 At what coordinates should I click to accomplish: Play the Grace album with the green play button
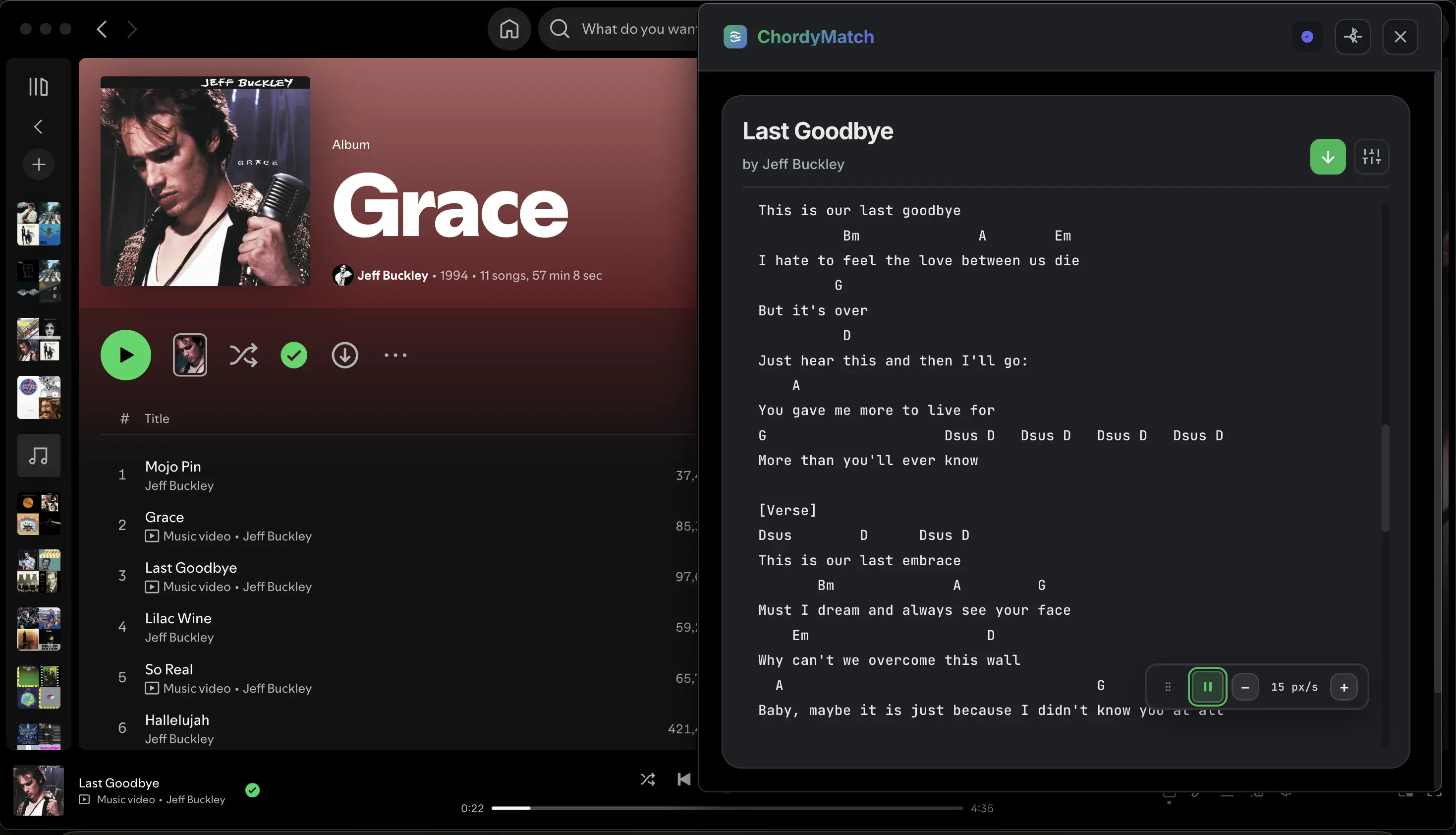point(125,355)
